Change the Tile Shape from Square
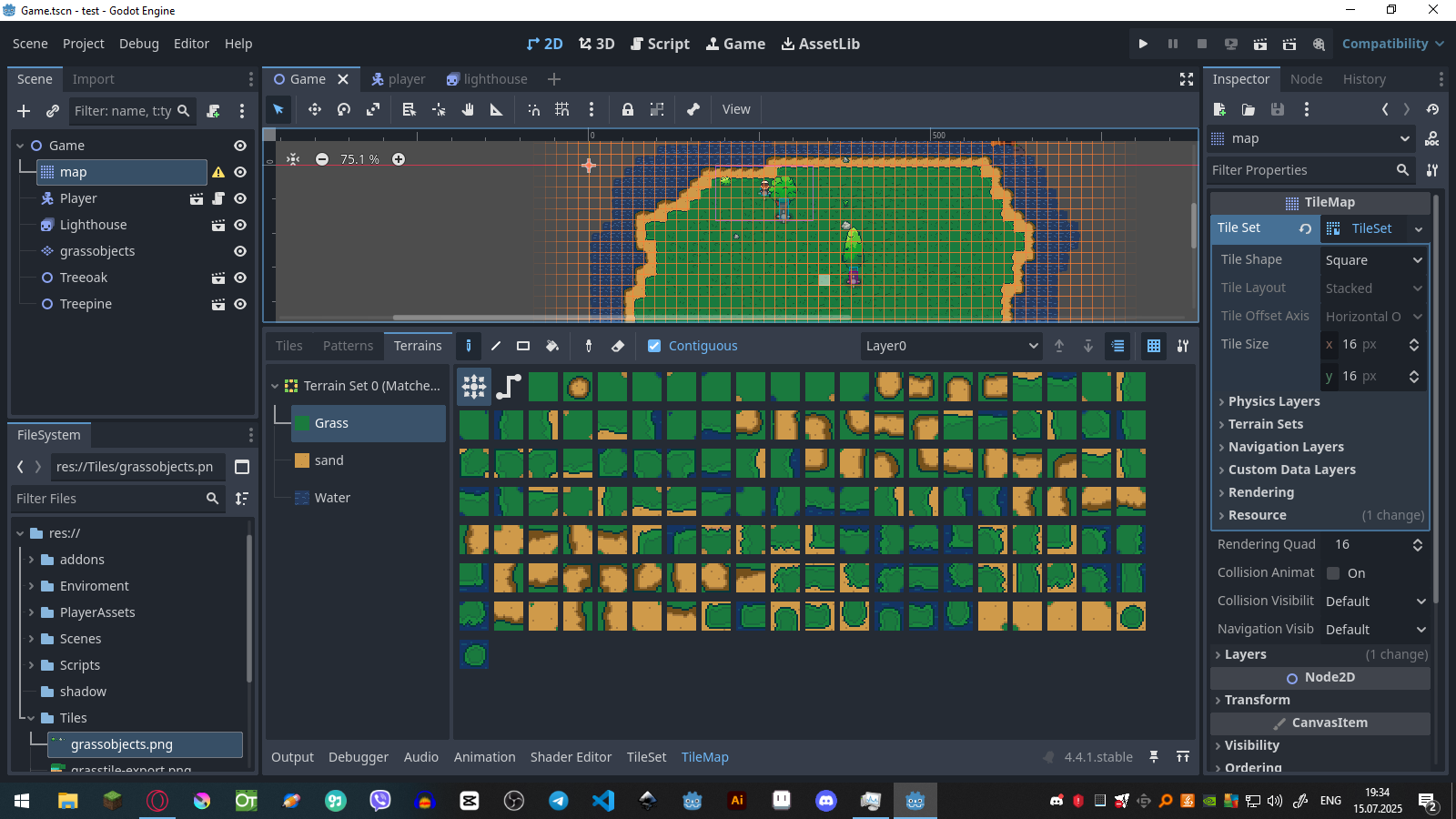 click(1373, 260)
